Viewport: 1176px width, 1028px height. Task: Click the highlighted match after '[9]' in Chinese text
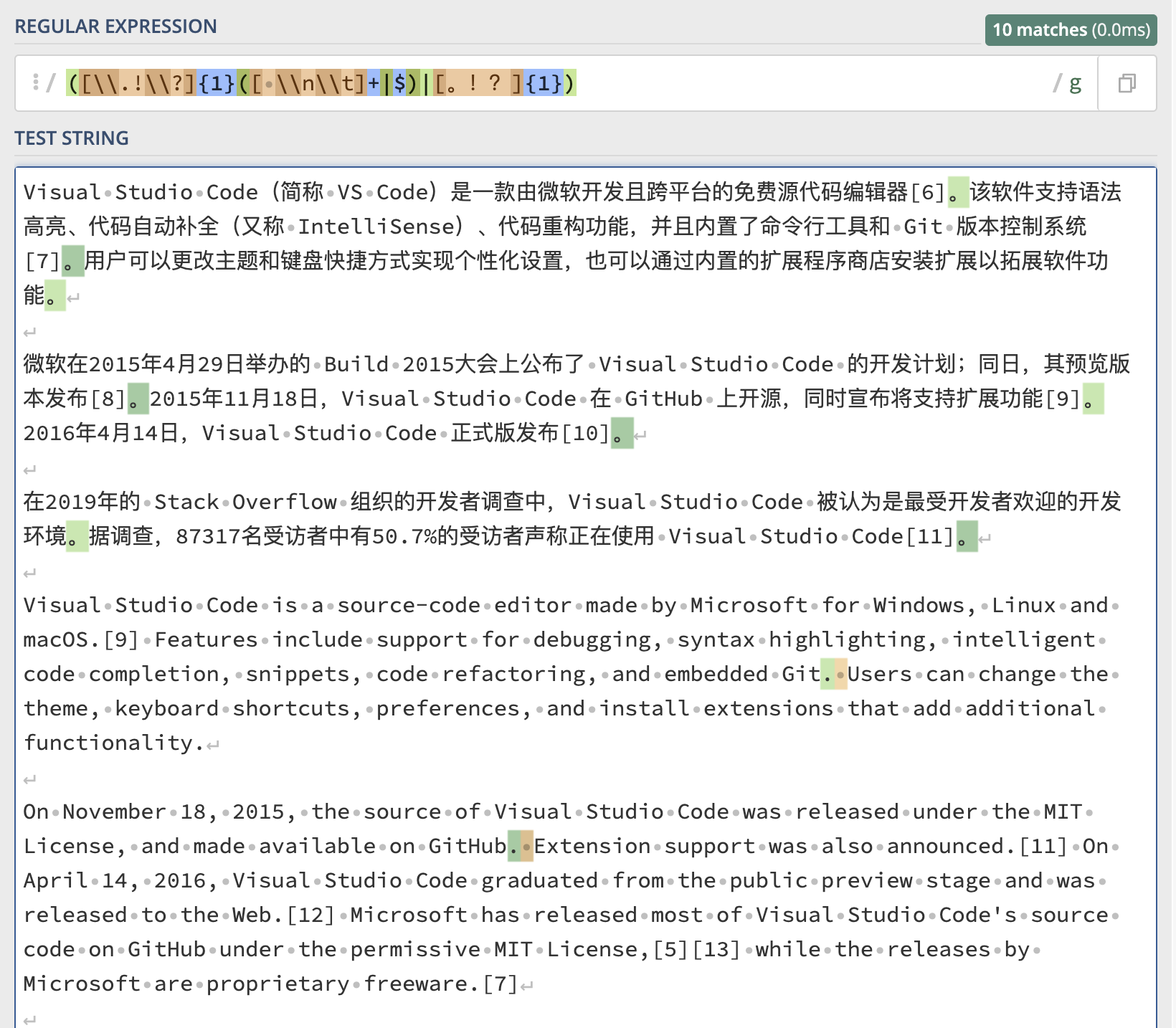pyautogui.click(x=1094, y=399)
